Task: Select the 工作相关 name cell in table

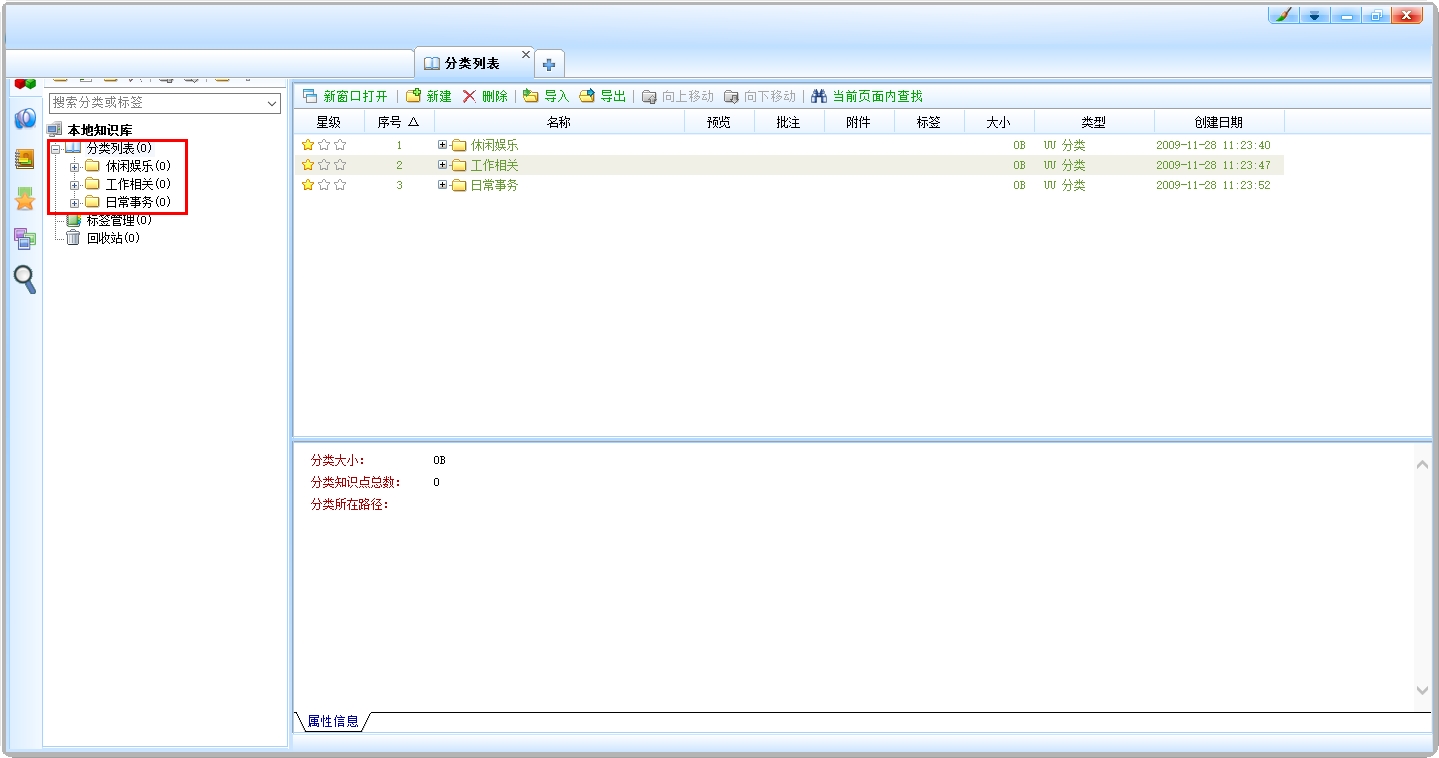Action: coord(494,165)
